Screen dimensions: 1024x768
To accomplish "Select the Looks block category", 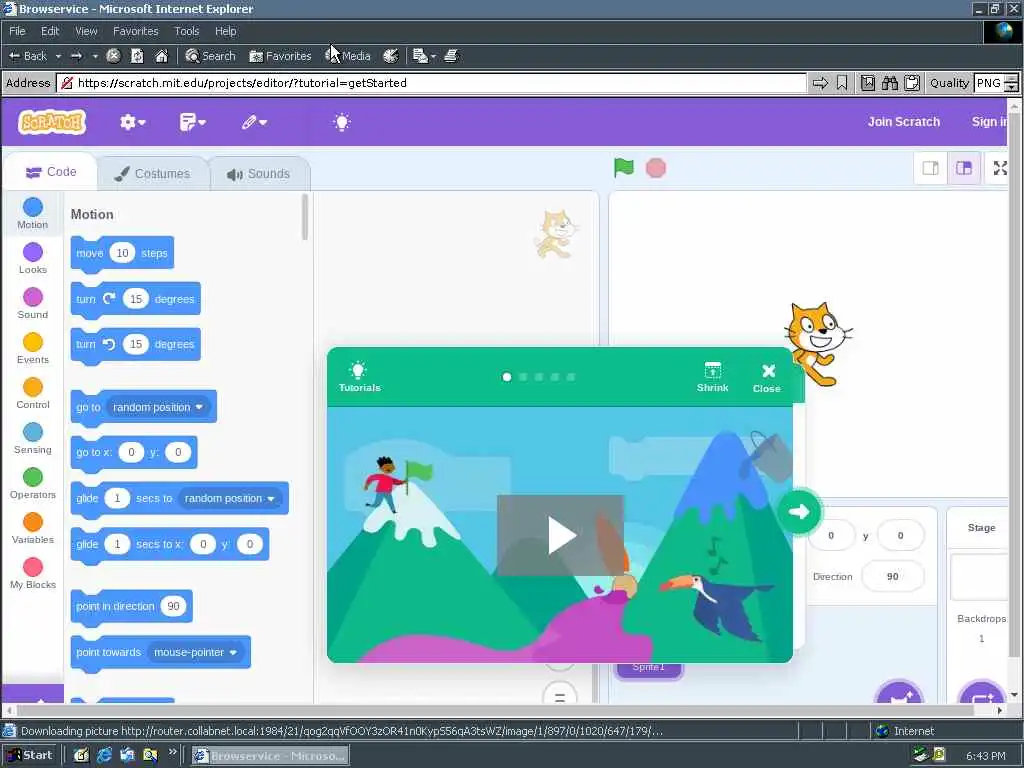I will [33, 259].
